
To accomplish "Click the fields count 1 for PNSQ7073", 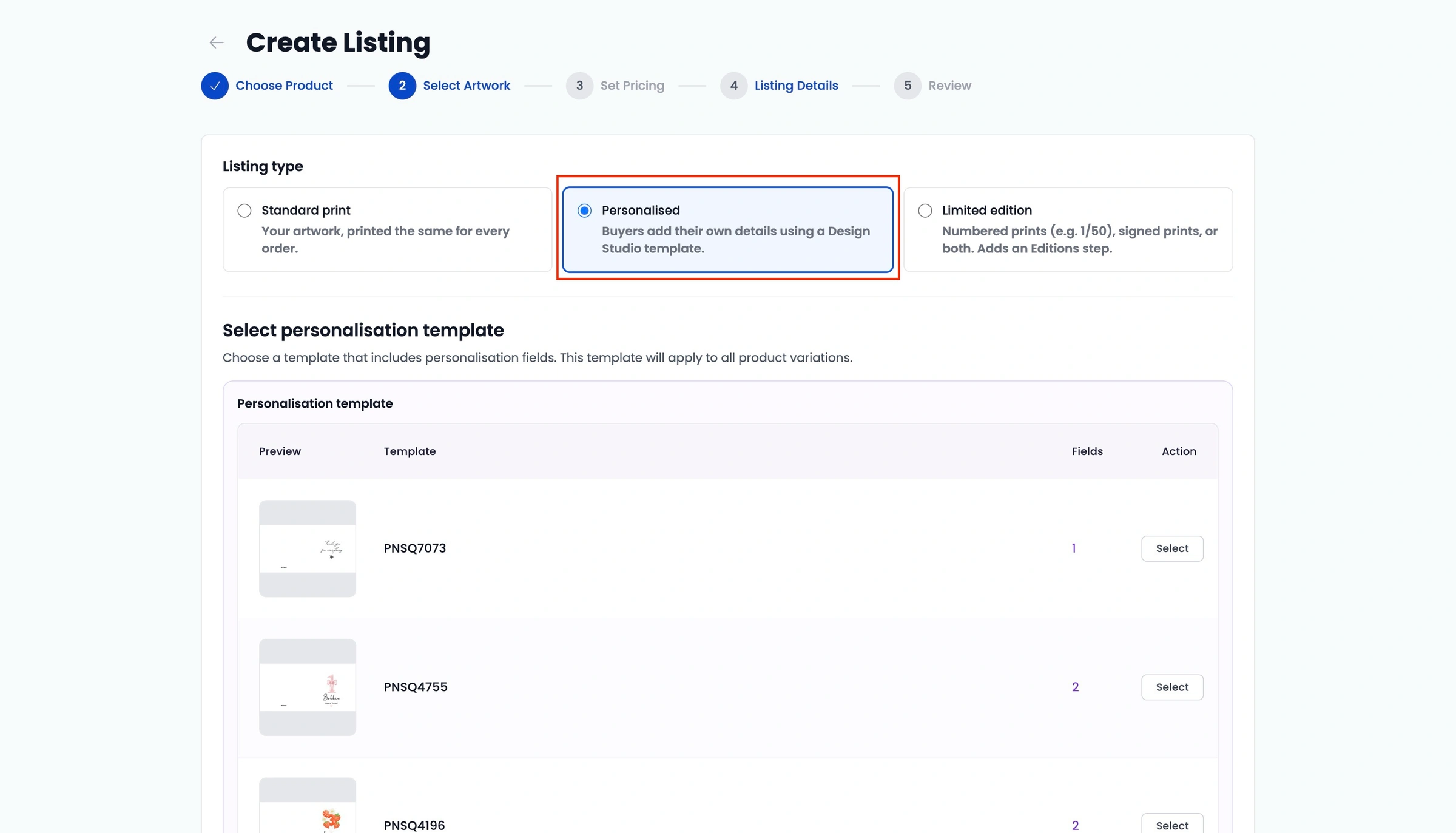I will (1074, 548).
